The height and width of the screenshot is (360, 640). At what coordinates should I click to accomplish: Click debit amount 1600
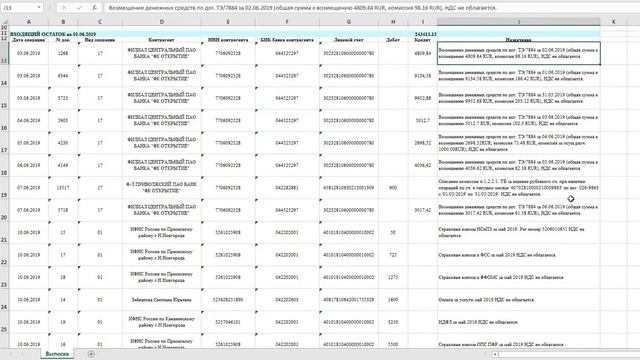click(393, 300)
